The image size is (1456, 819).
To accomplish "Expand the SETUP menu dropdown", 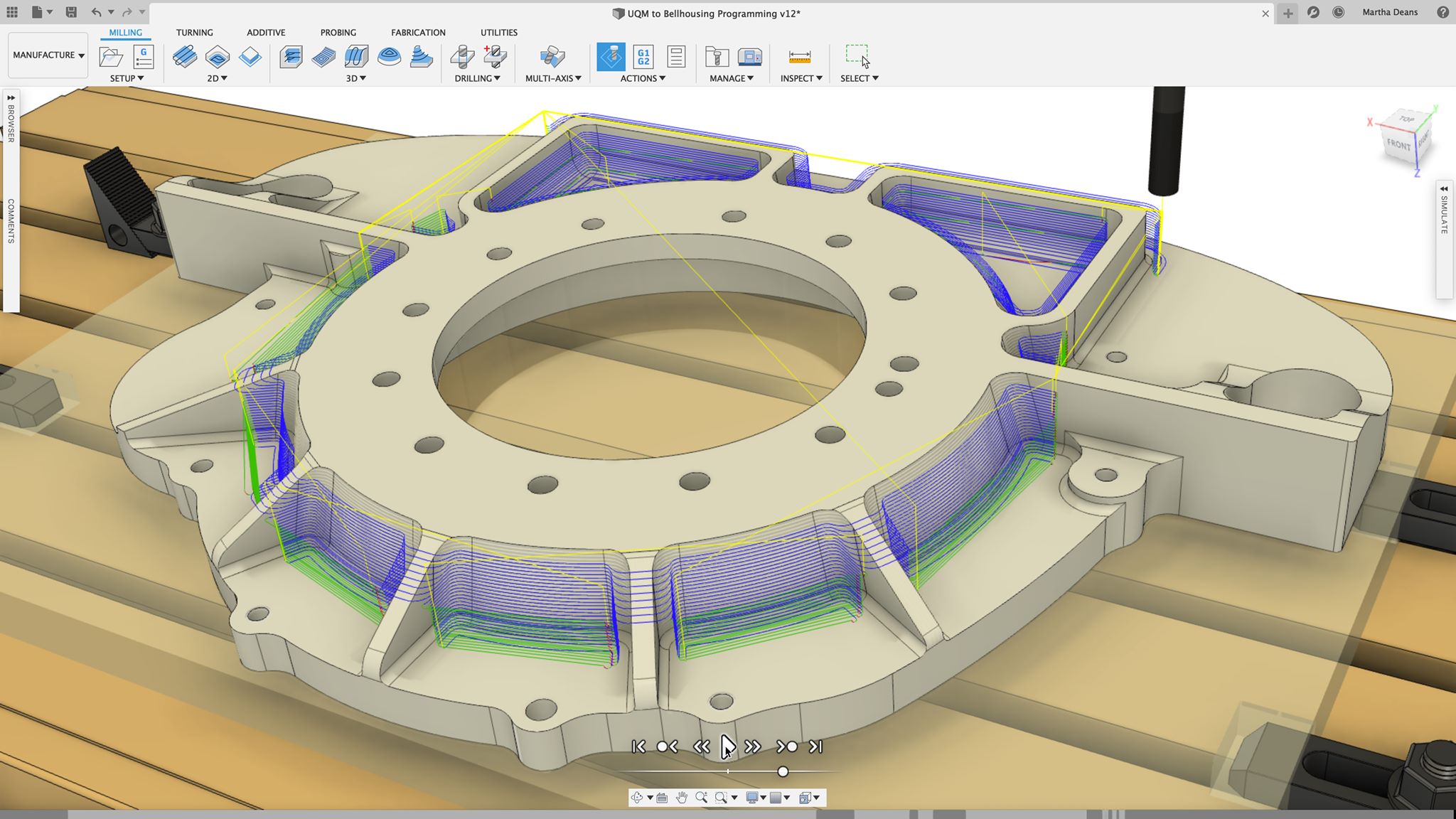I will 127,78.
